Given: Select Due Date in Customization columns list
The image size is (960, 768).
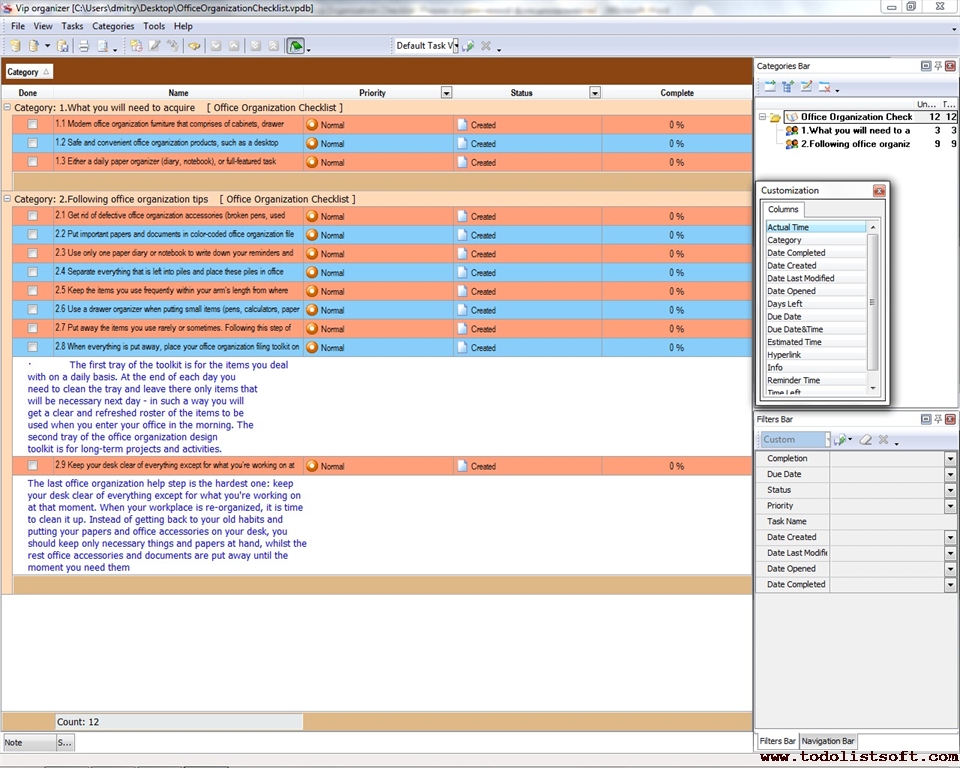Looking at the screenshot, I should (x=784, y=317).
